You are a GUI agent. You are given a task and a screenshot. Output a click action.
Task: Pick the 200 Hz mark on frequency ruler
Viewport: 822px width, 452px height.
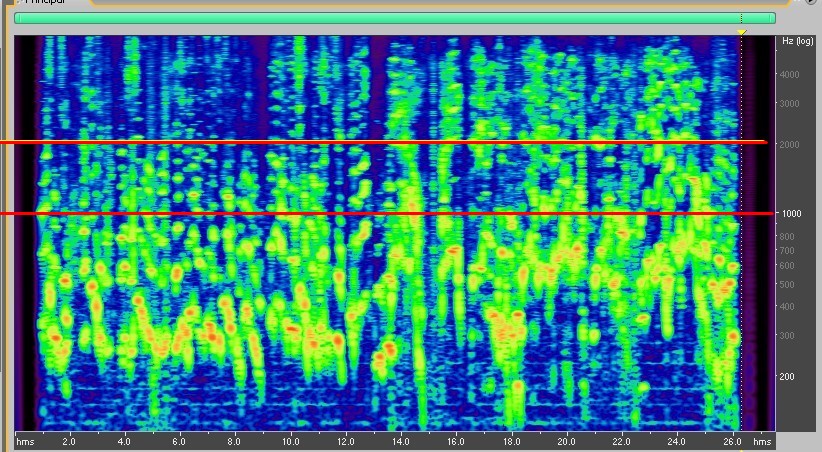pyautogui.click(x=790, y=377)
